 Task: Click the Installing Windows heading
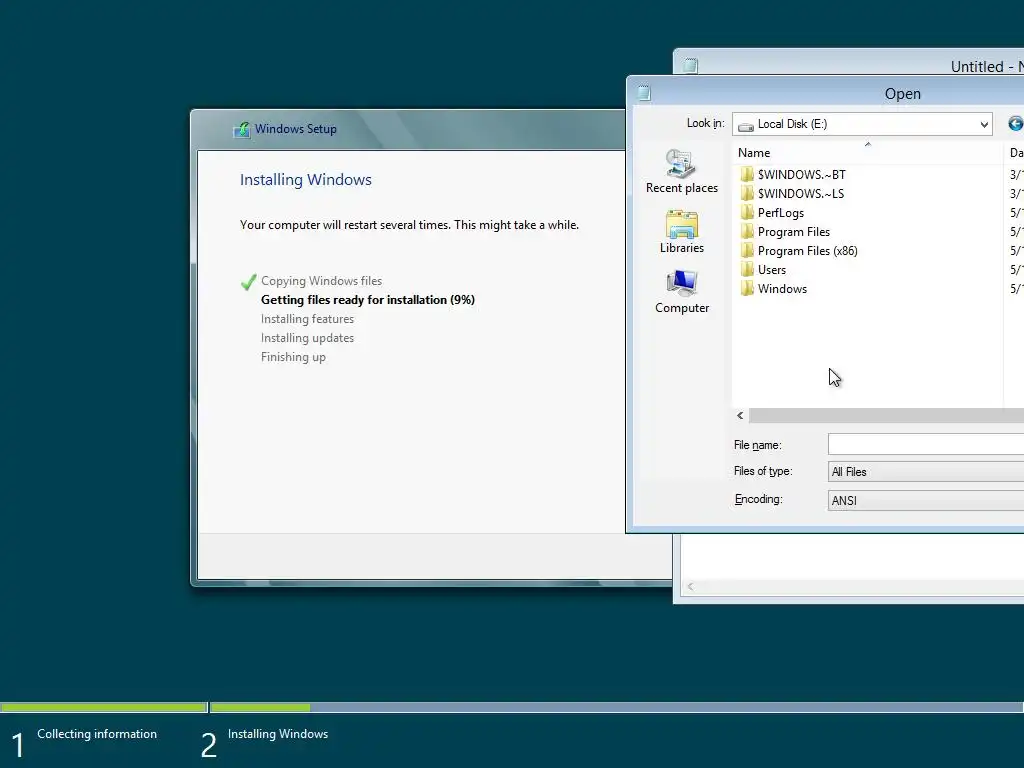[306, 180]
